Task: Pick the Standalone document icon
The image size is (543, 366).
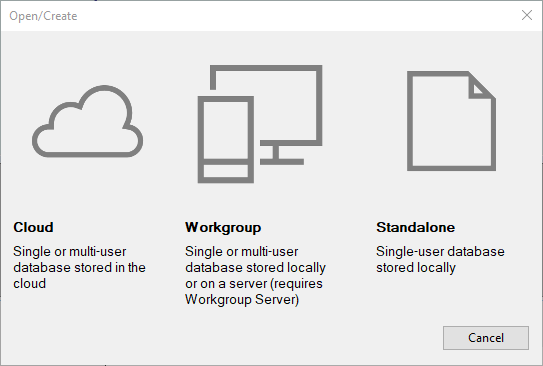Action: click(x=451, y=121)
